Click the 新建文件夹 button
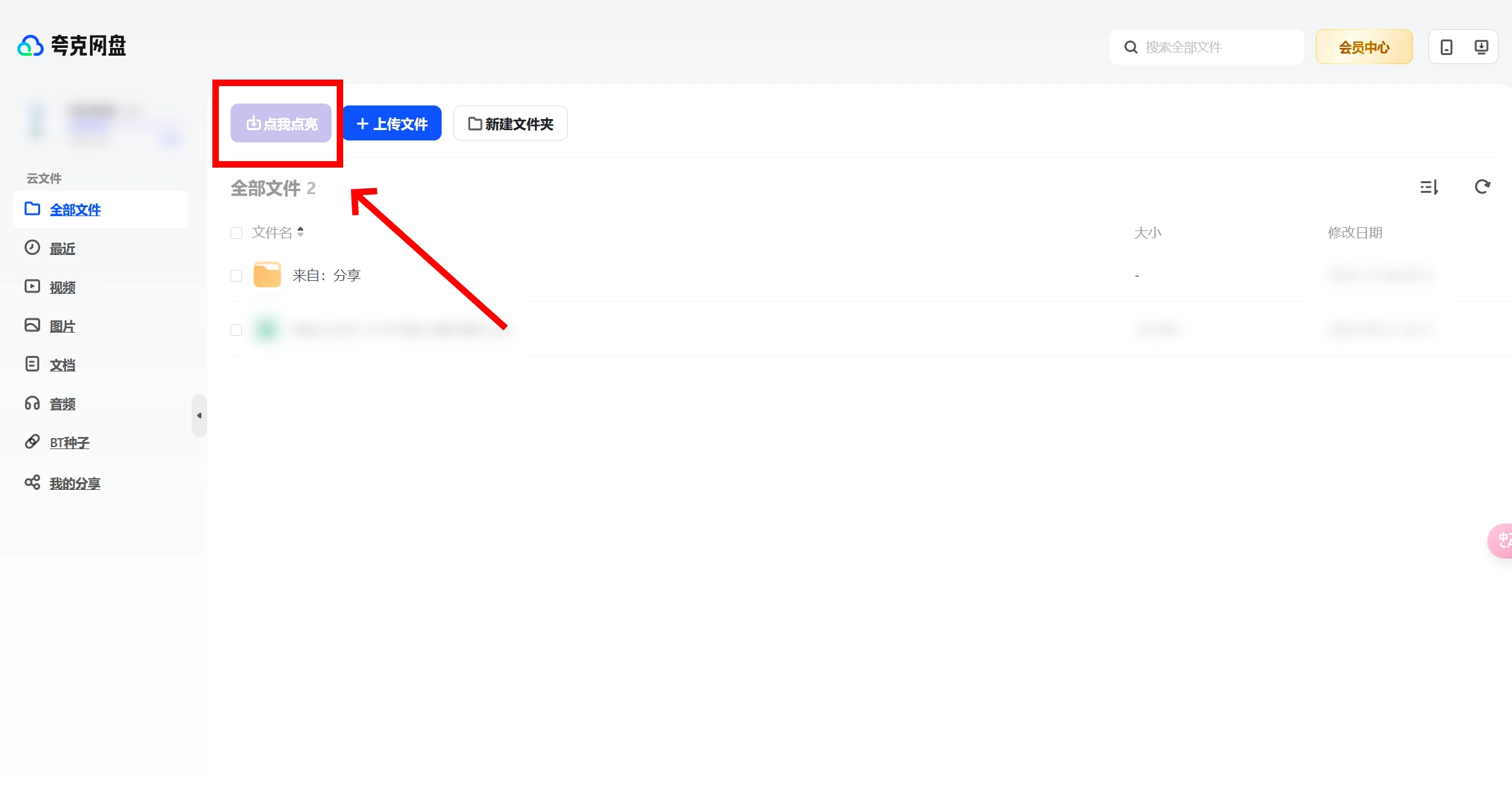This screenshot has width=1512, height=807. 510,124
